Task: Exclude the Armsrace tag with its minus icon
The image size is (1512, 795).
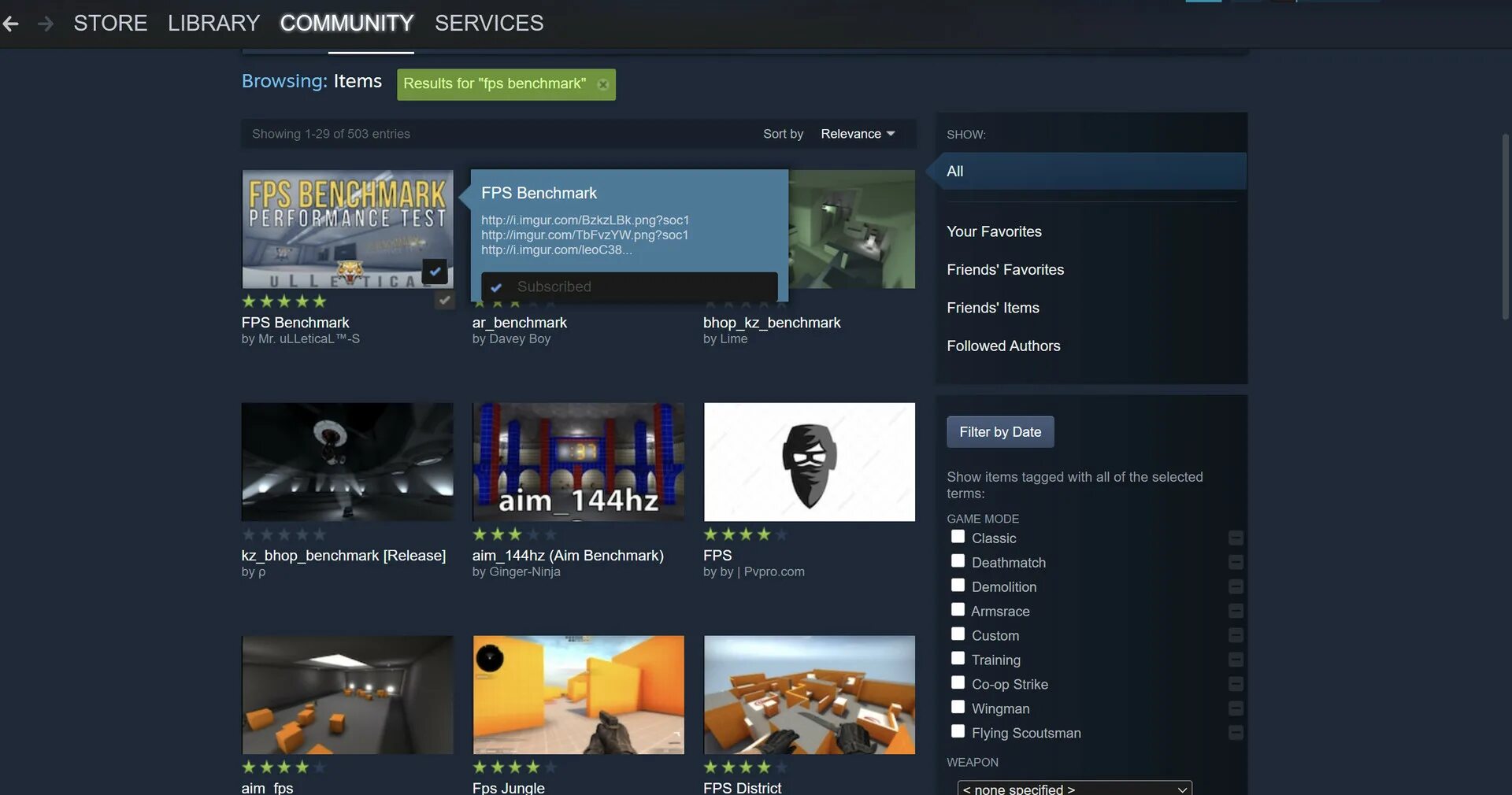Action: 1236,611
